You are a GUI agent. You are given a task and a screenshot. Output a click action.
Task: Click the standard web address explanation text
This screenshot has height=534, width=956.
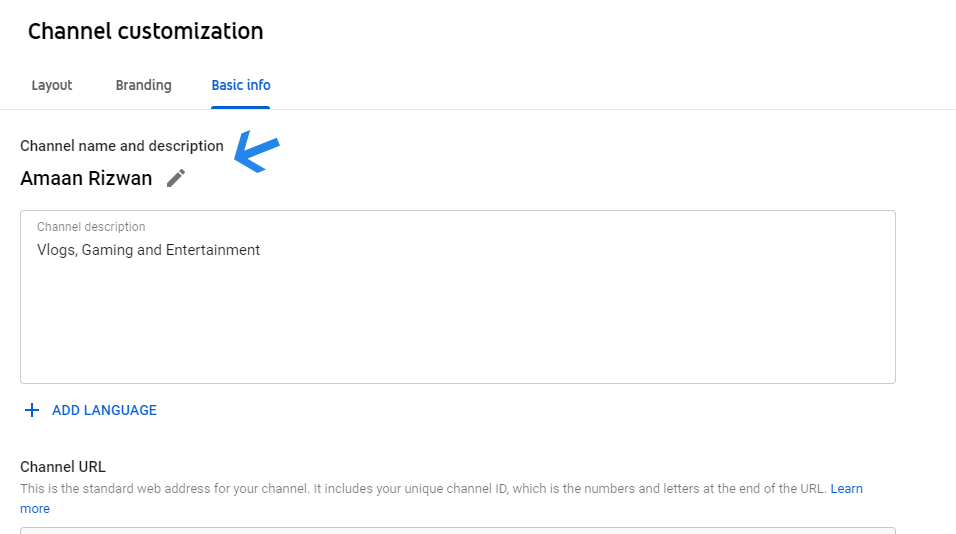(423, 489)
